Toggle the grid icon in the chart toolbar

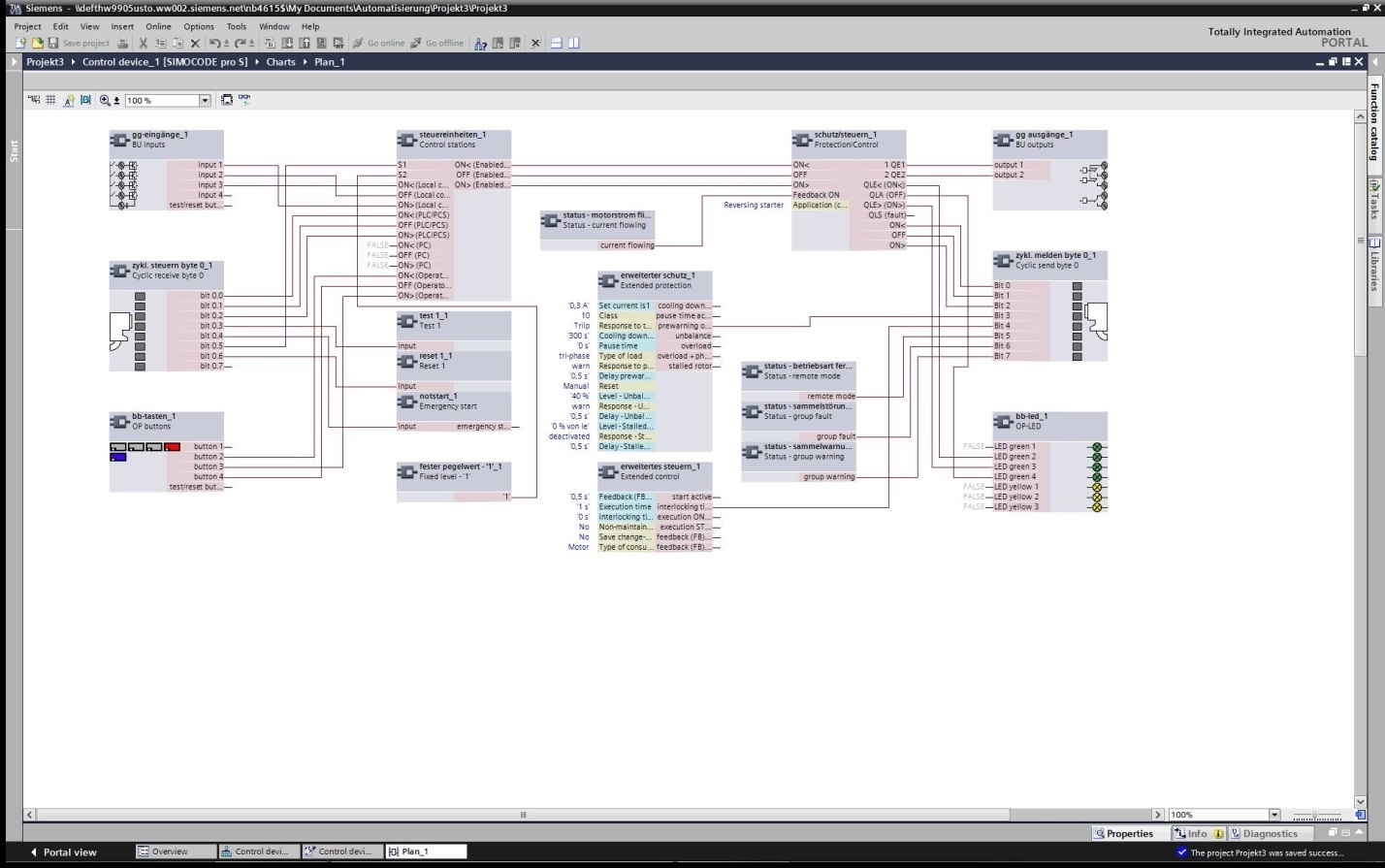click(51, 100)
